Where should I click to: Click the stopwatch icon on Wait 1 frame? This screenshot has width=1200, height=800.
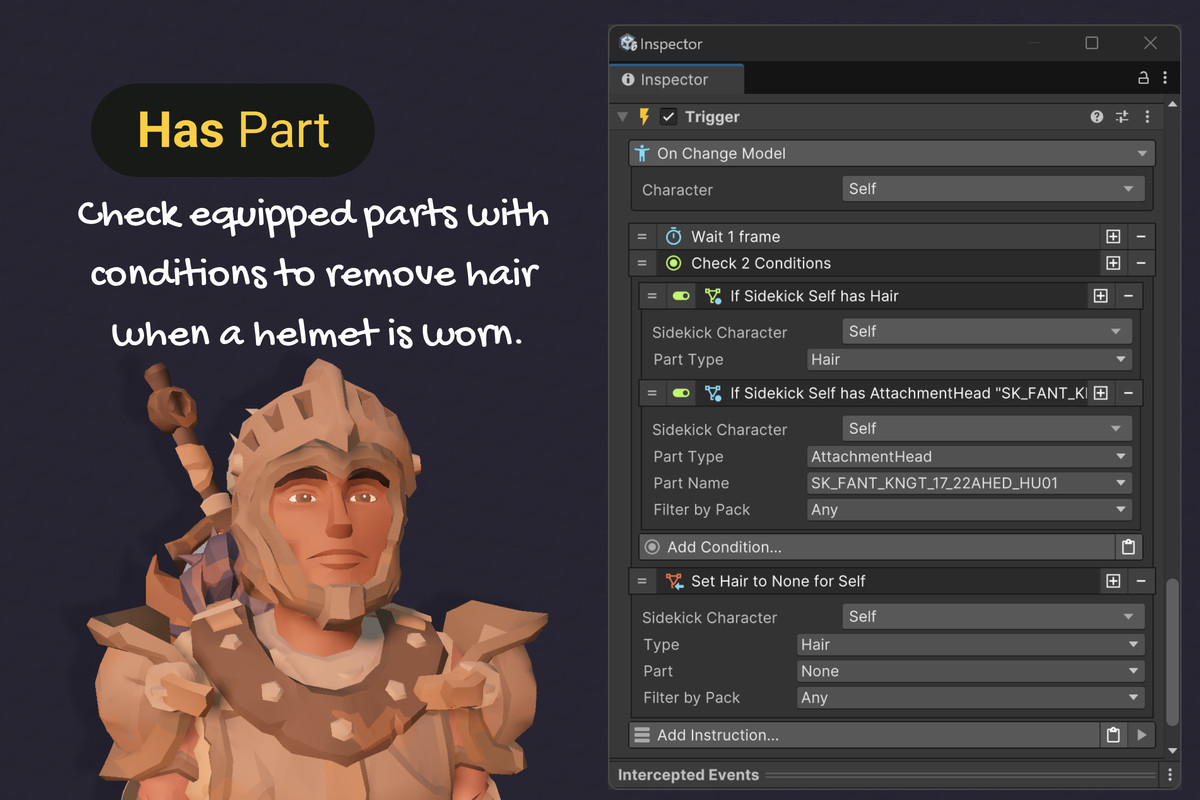[674, 236]
